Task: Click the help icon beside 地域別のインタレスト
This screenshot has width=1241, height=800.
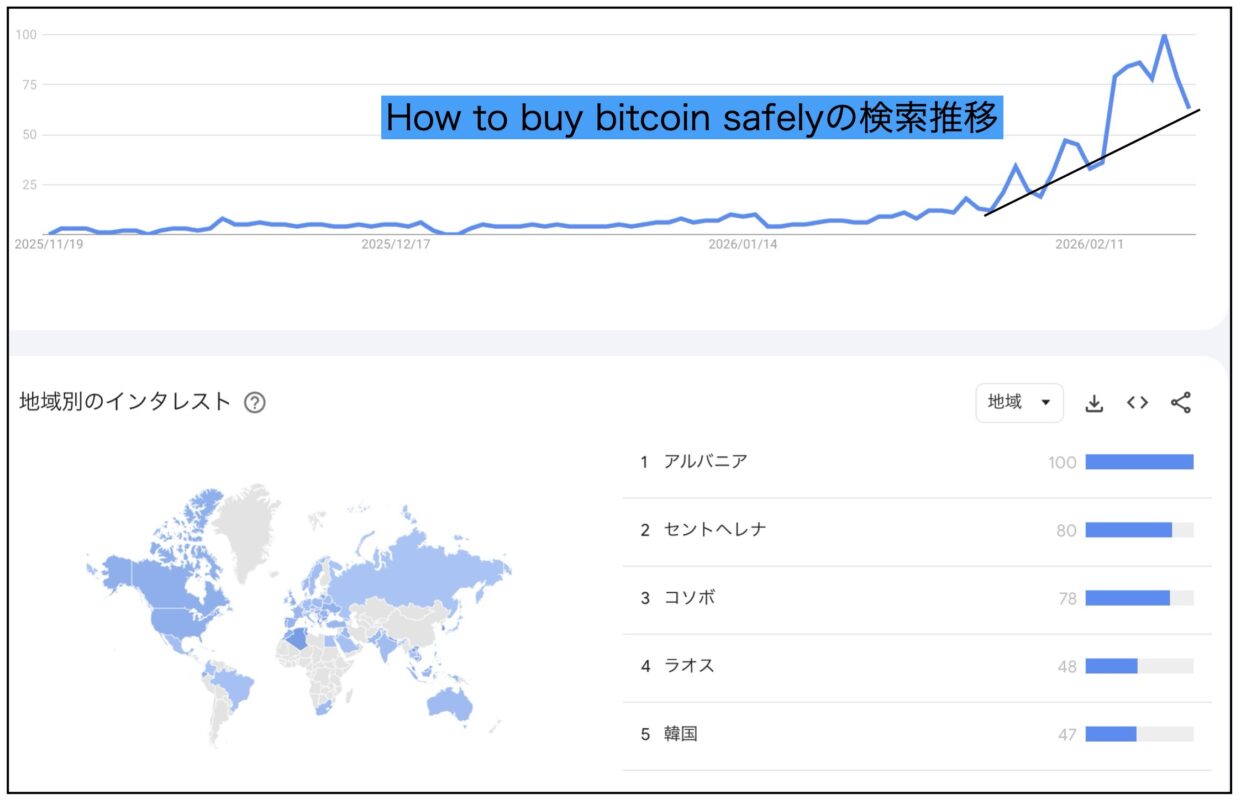Action: click(255, 403)
